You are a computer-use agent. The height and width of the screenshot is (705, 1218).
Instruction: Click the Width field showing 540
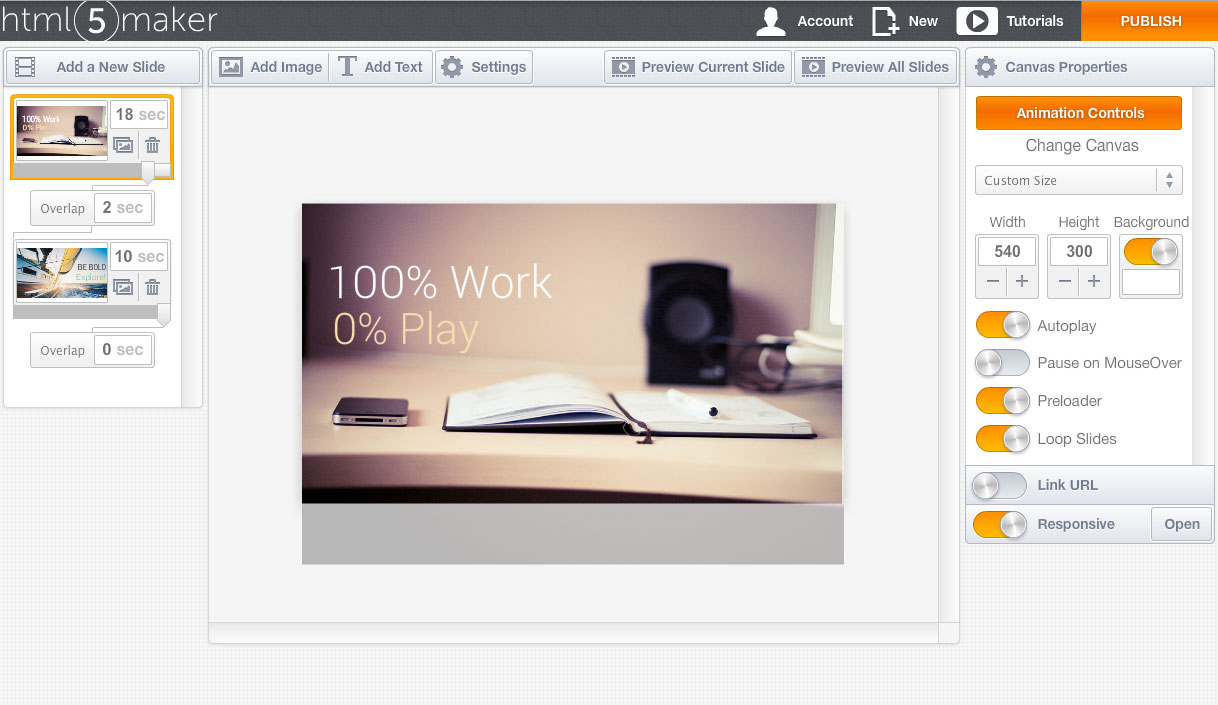tap(1007, 251)
